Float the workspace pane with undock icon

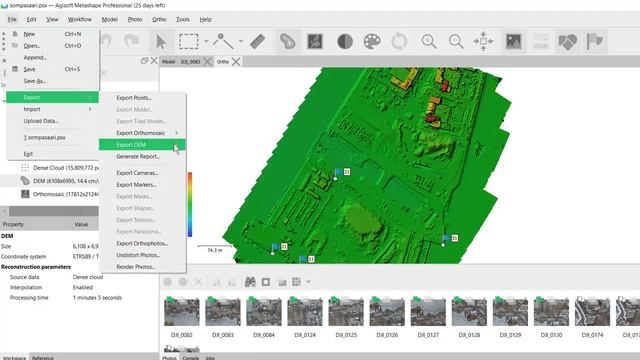(x=144, y=61)
